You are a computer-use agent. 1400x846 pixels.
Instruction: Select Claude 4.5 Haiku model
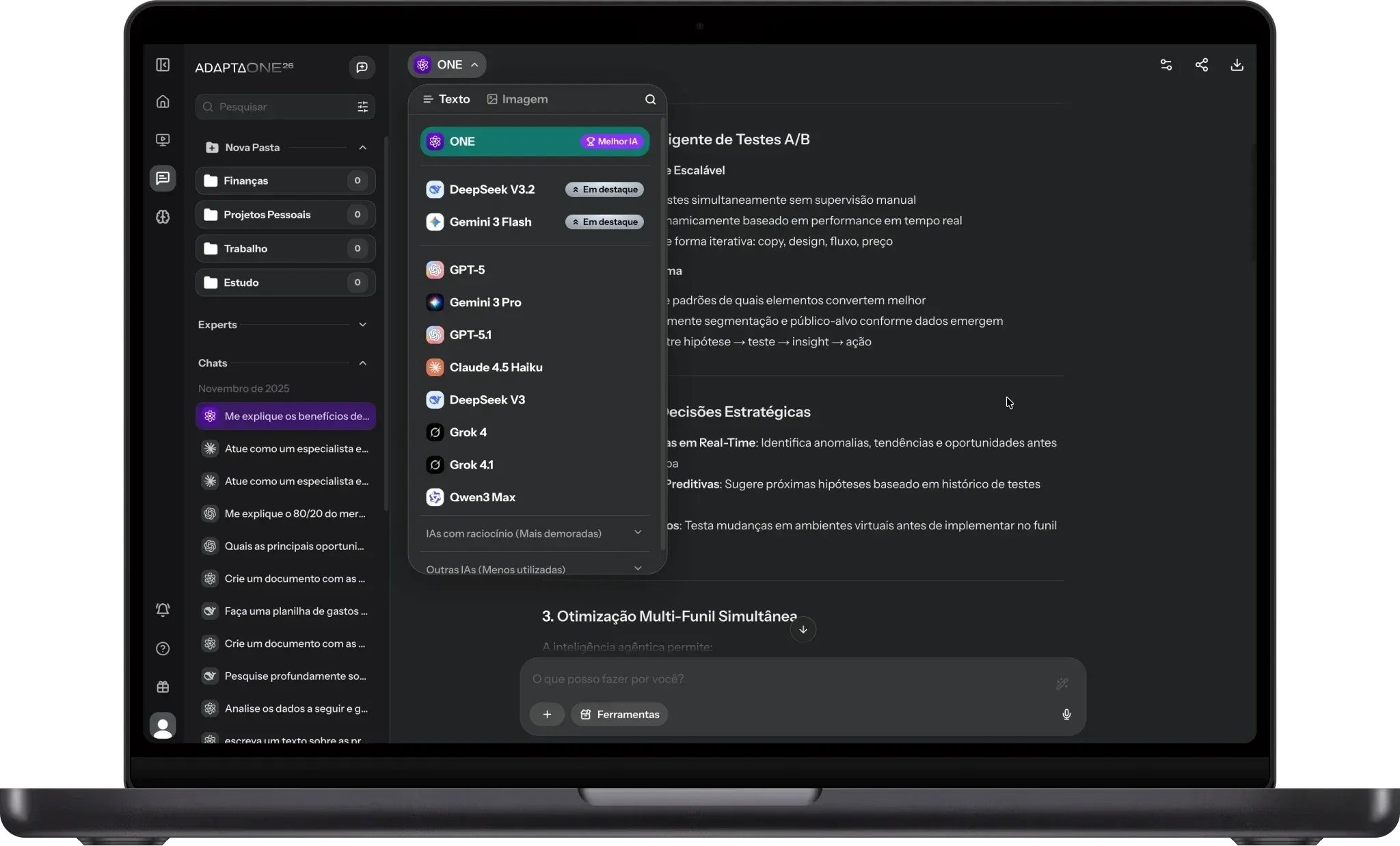click(x=496, y=367)
